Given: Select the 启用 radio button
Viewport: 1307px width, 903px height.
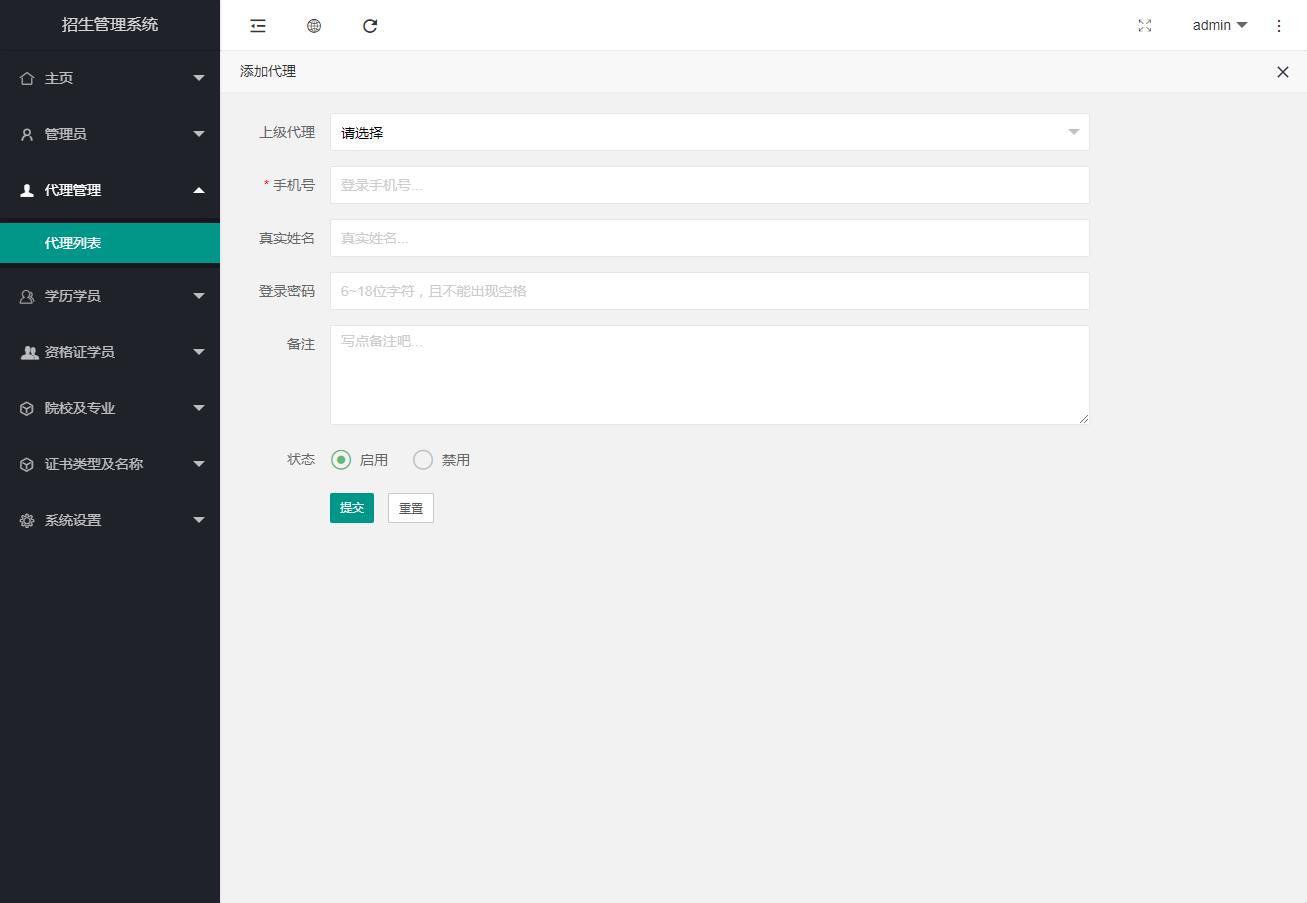Looking at the screenshot, I should pos(341,460).
